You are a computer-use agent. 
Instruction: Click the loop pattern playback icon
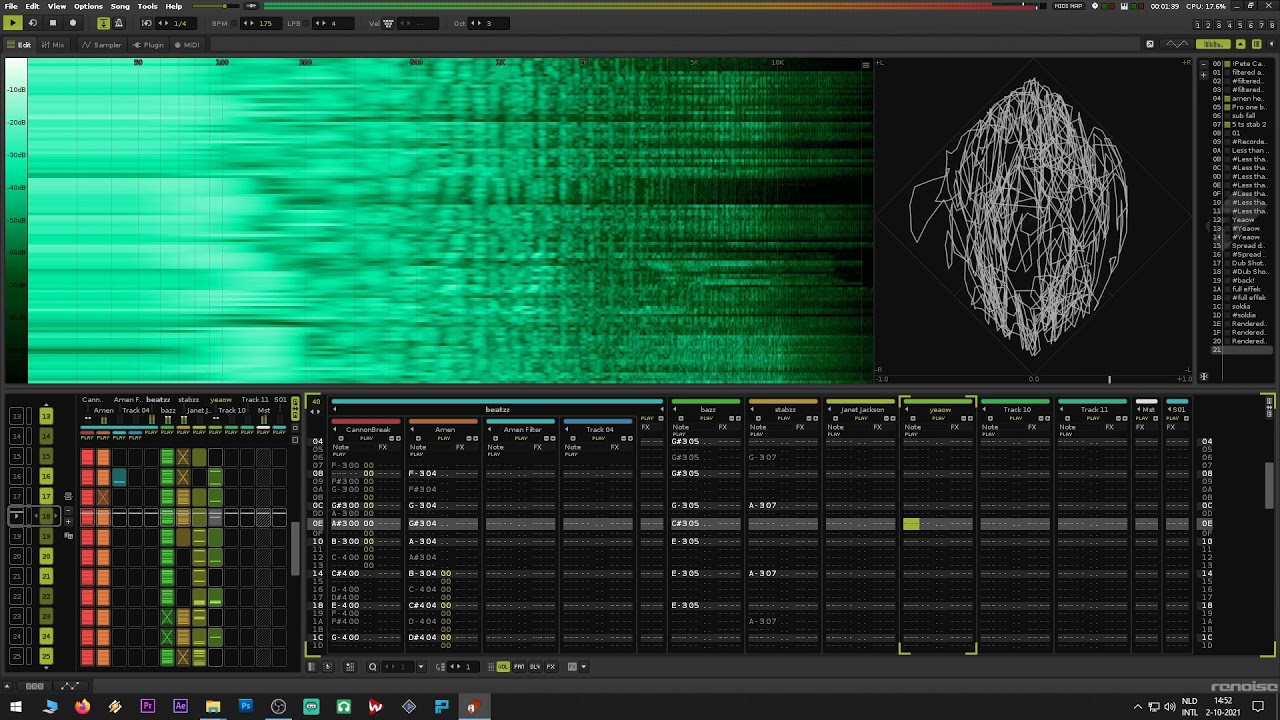[33, 22]
